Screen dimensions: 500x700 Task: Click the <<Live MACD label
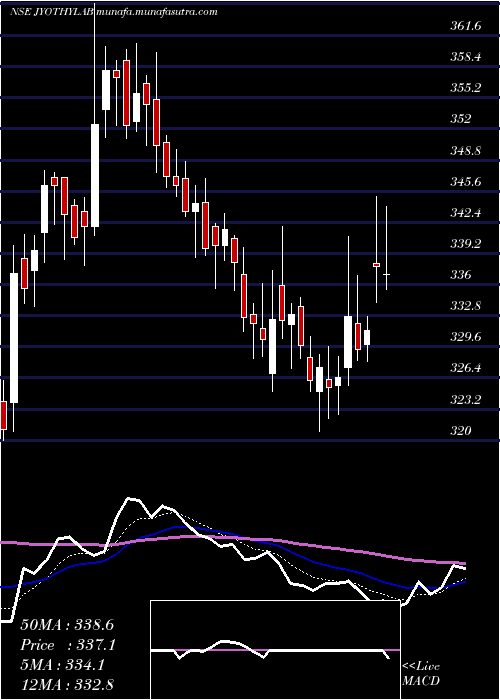pyautogui.click(x=421, y=674)
